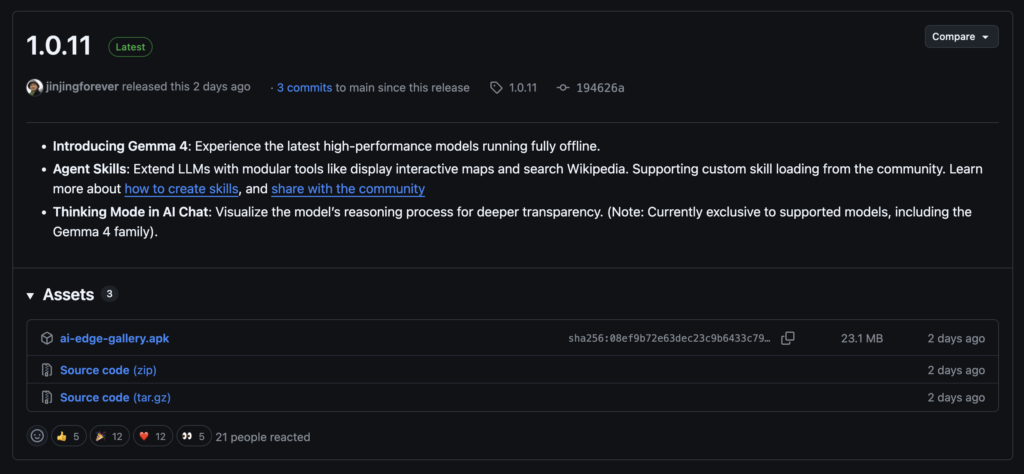The image size is (1024, 474).
Task: View the 3 commits since this release
Action: pyautogui.click(x=304, y=88)
